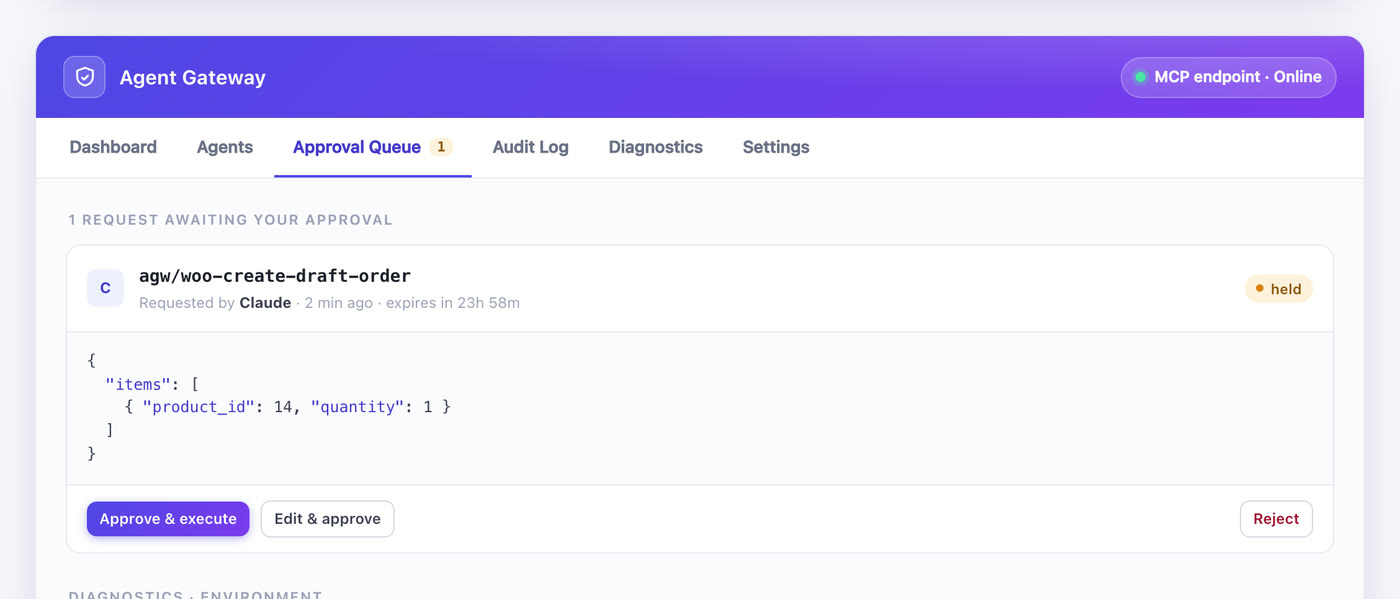Click the agw/woo-create-draft-order title
Image resolution: width=1400 pixels, height=599 pixels.
pyautogui.click(x=275, y=276)
